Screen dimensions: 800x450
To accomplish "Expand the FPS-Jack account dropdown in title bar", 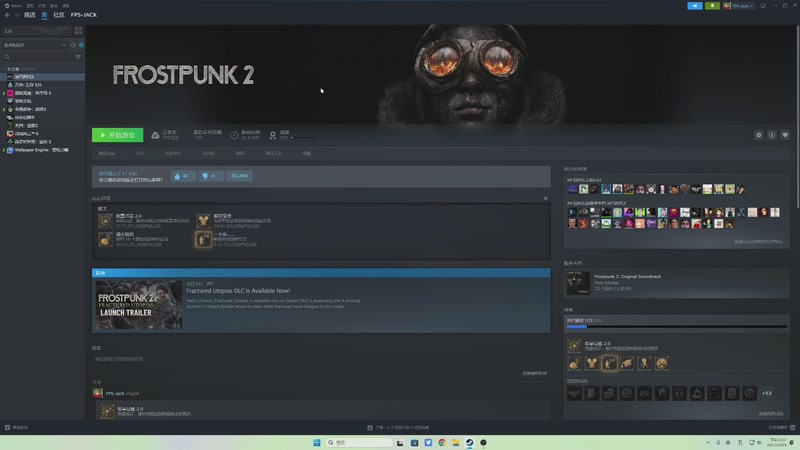I will coord(738,6).
